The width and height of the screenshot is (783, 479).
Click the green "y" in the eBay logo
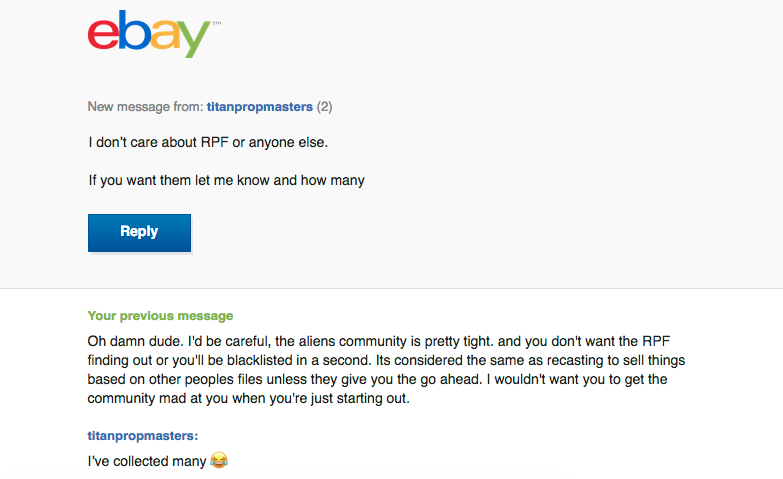194,39
